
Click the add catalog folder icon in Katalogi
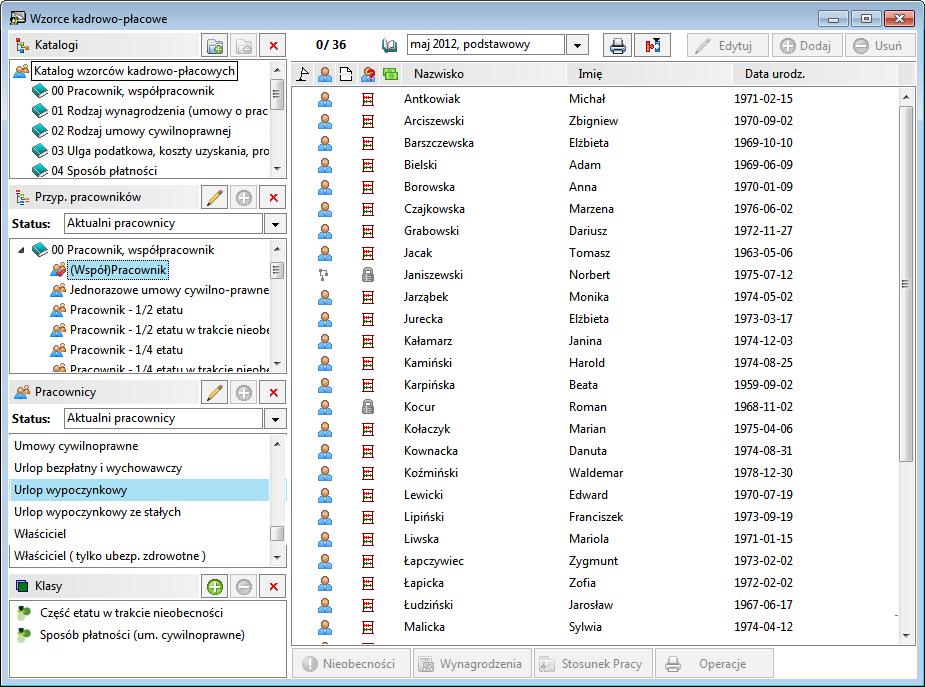click(215, 45)
